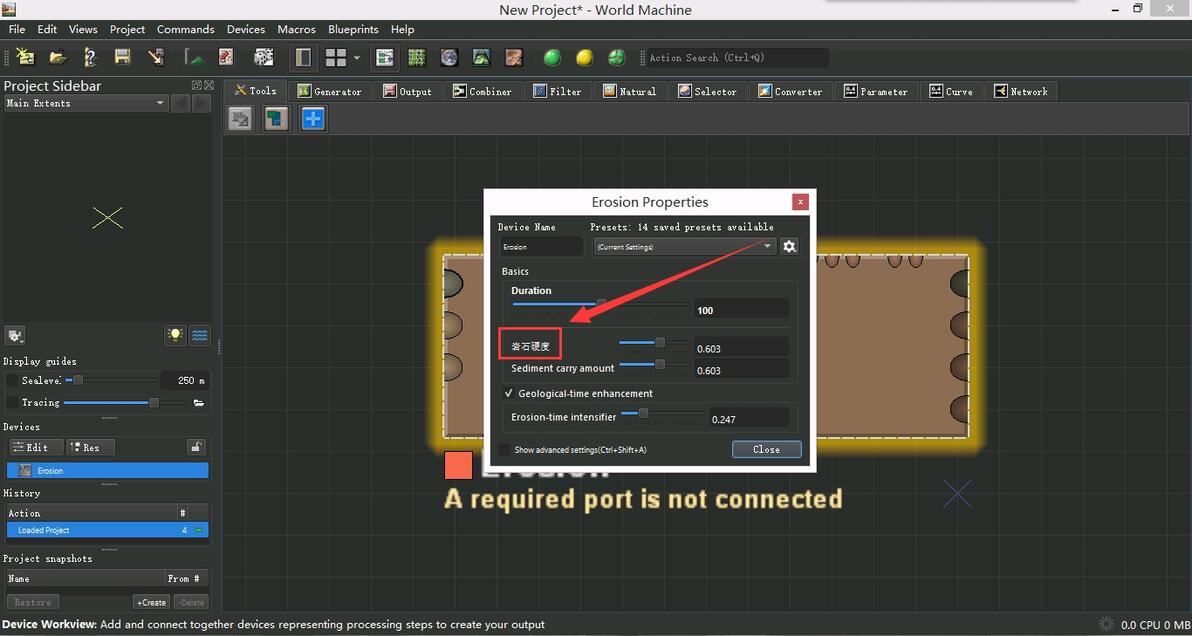The image size is (1192, 636).
Task: Click Close button in Erosion Properties
Action: 766,449
